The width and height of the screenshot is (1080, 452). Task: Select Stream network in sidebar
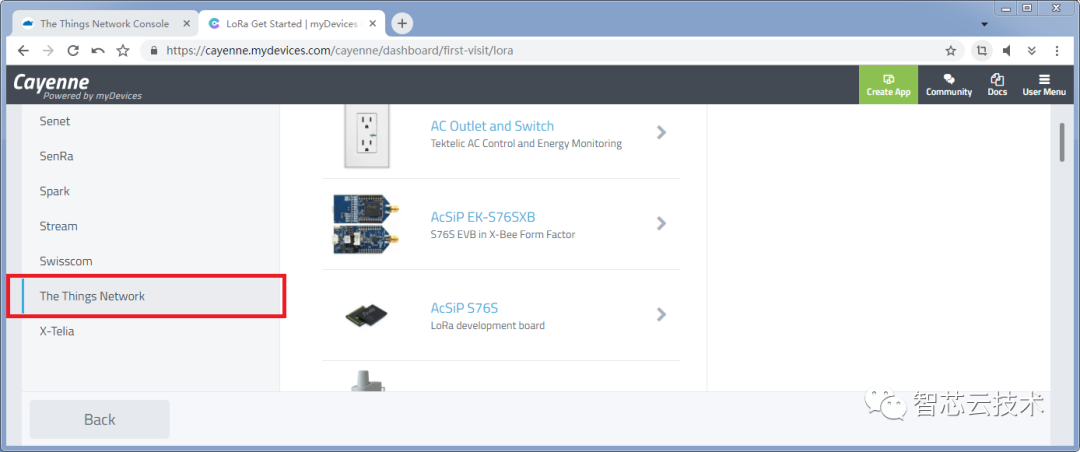pyautogui.click(x=150, y=227)
